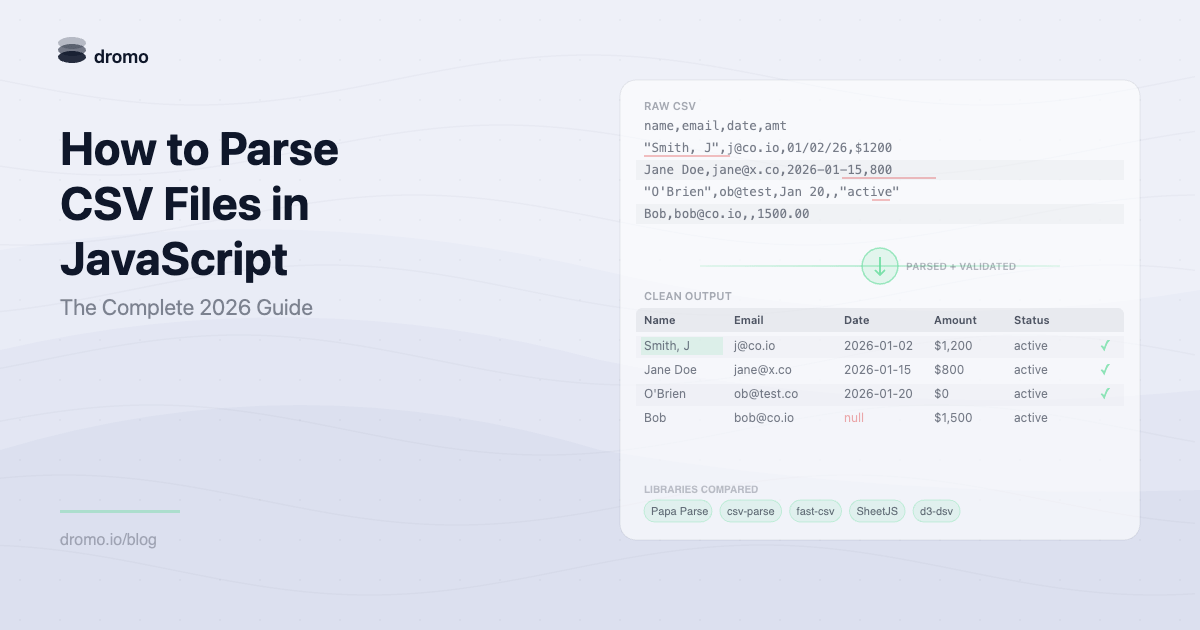The height and width of the screenshot is (630, 1200).
Task: Click the bob@co.io email cell in output table
Action: tap(764, 418)
